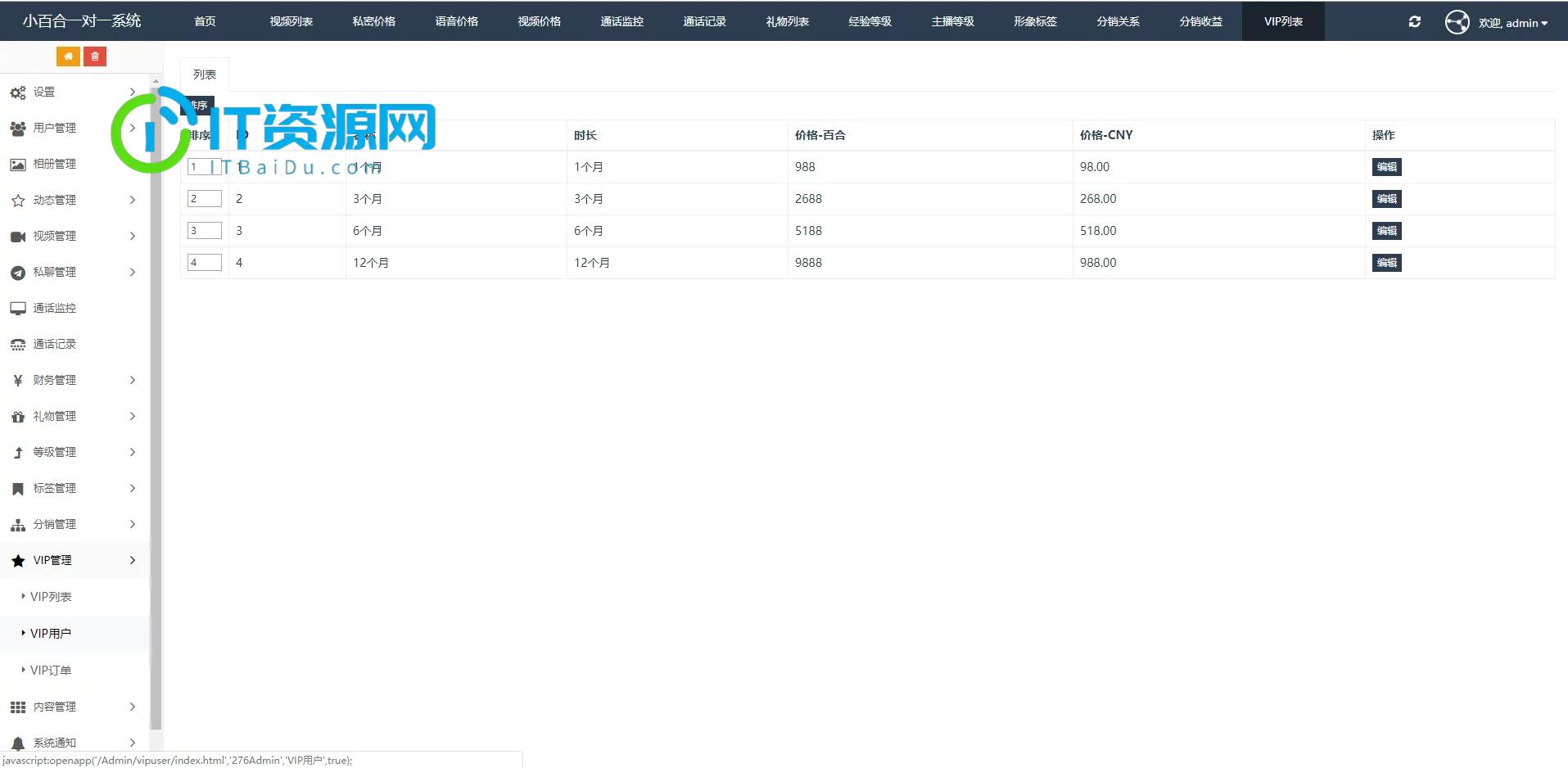Switch to the 礼物列表 top tab
This screenshot has width=1568, height=768.
788,21
